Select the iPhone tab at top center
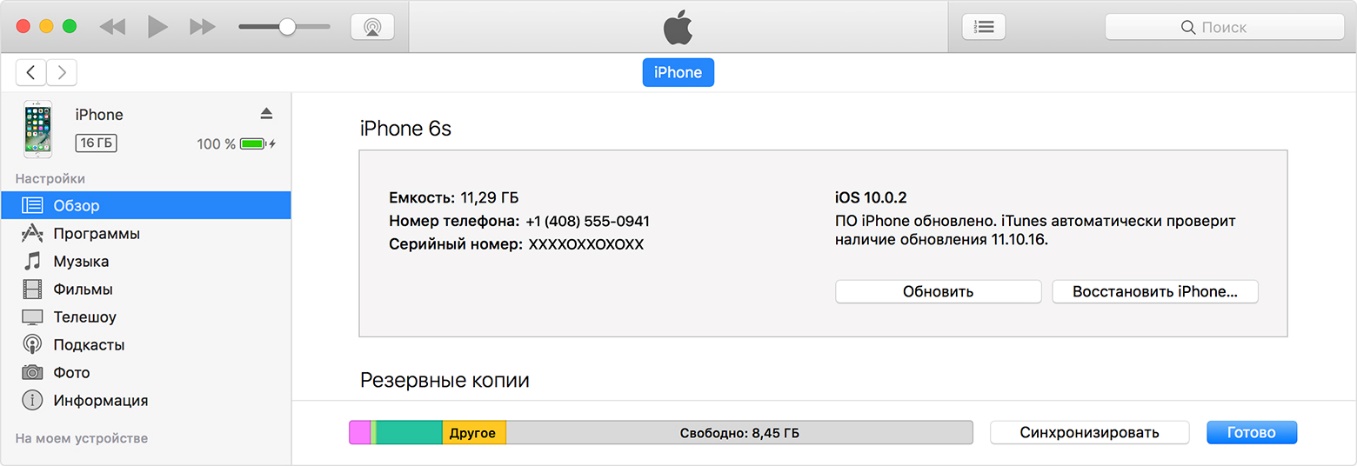The image size is (1357, 466). [678, 72]
